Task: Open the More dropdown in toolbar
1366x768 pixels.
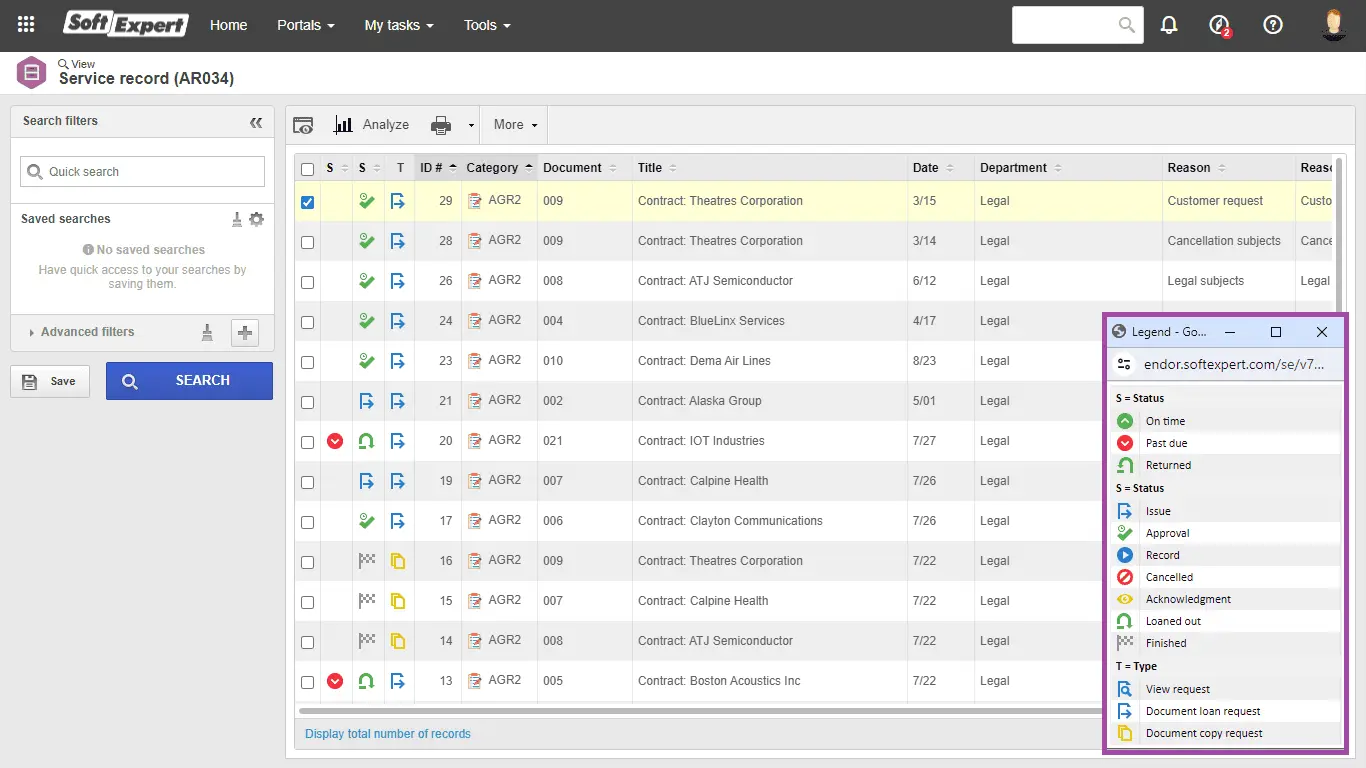Action: click(514, 125)
